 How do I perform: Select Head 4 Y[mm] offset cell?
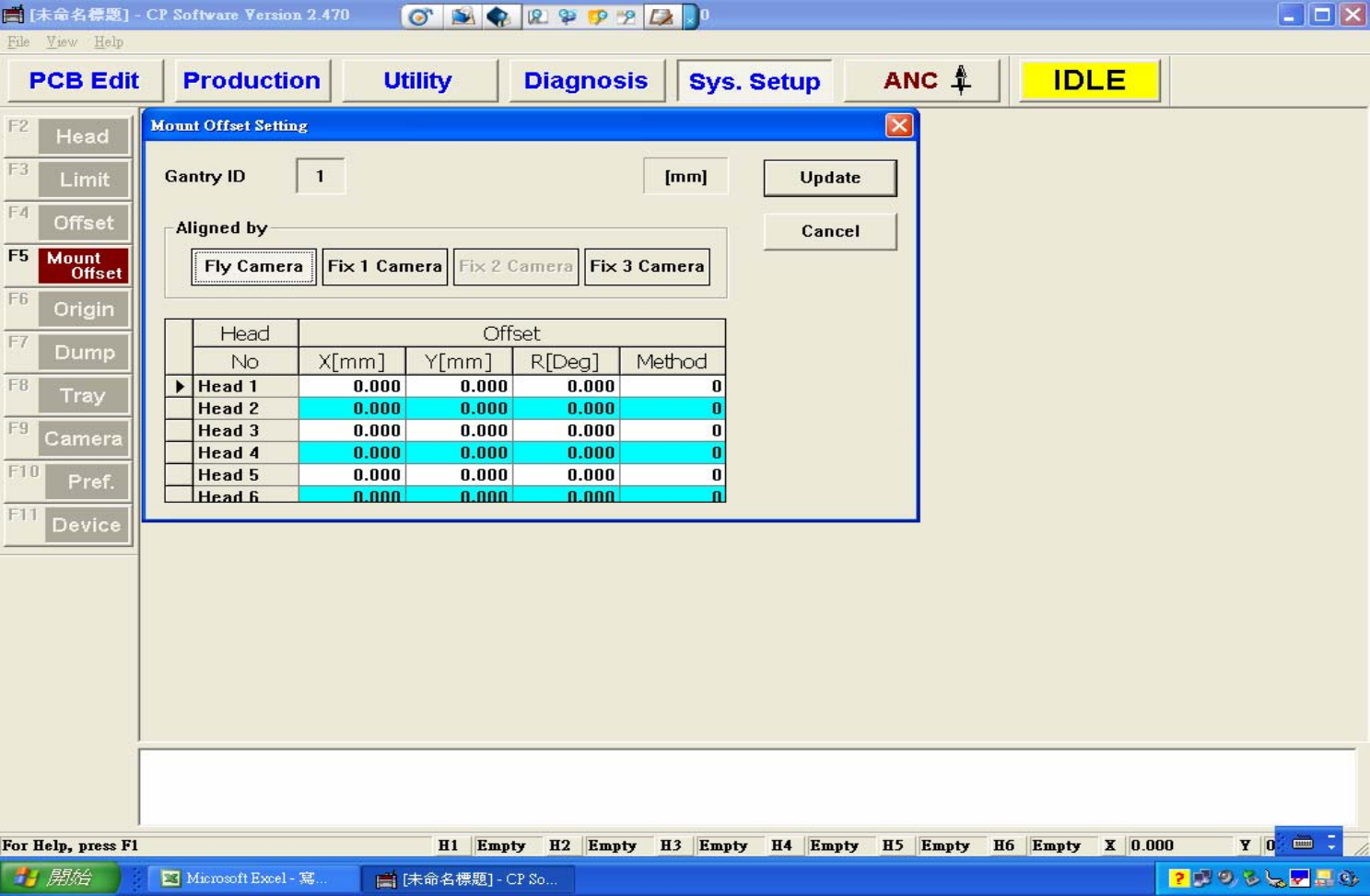coord(459,452)
